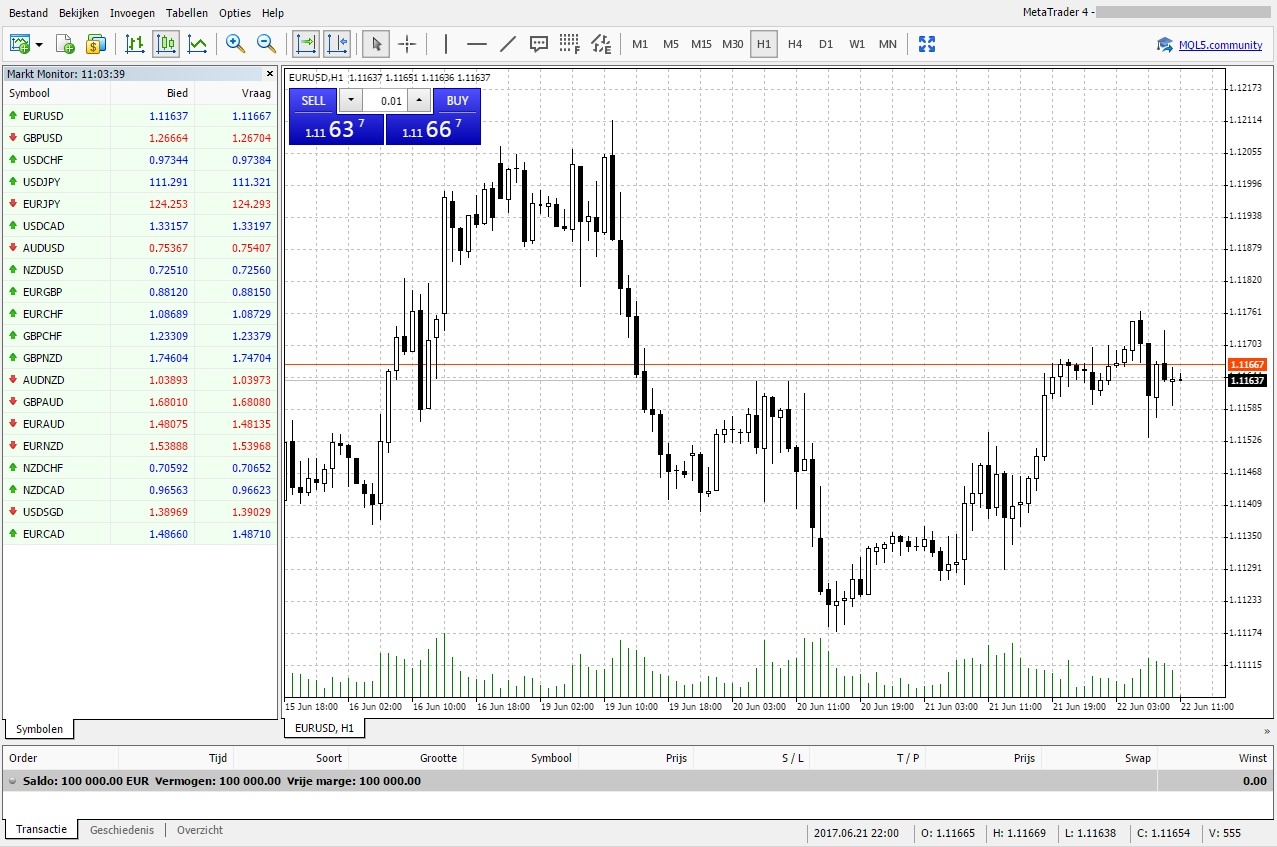Switch chart to bar chart mode
This screenshot has height=847, width=1277.
135,44
